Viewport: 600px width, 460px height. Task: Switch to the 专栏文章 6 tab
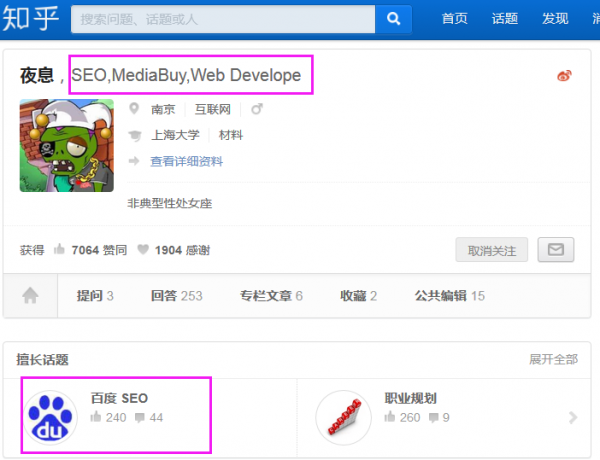click(x=271, y=295)
